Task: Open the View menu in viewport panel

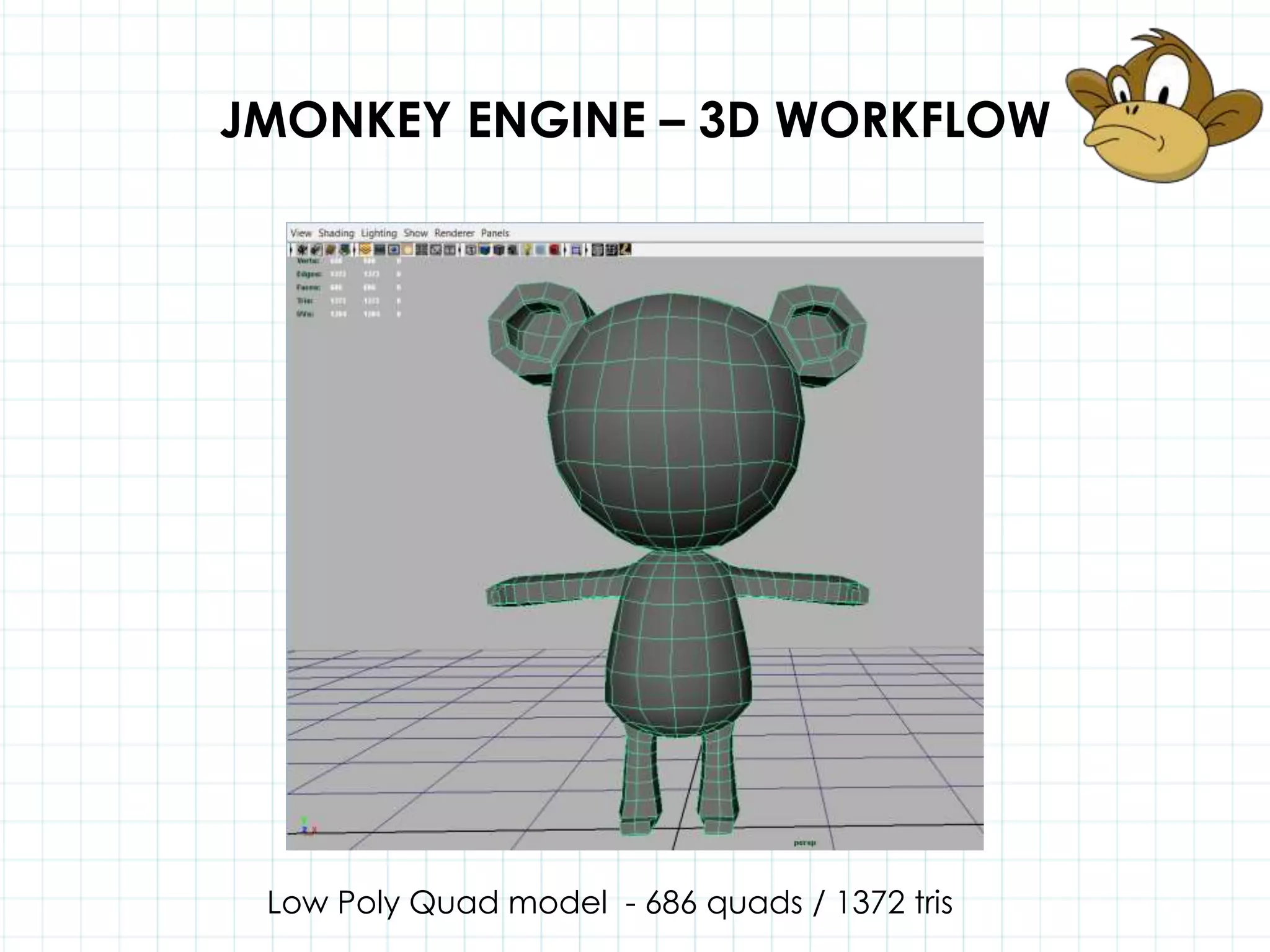Action: pyautogui.click(x=301, y=233)
